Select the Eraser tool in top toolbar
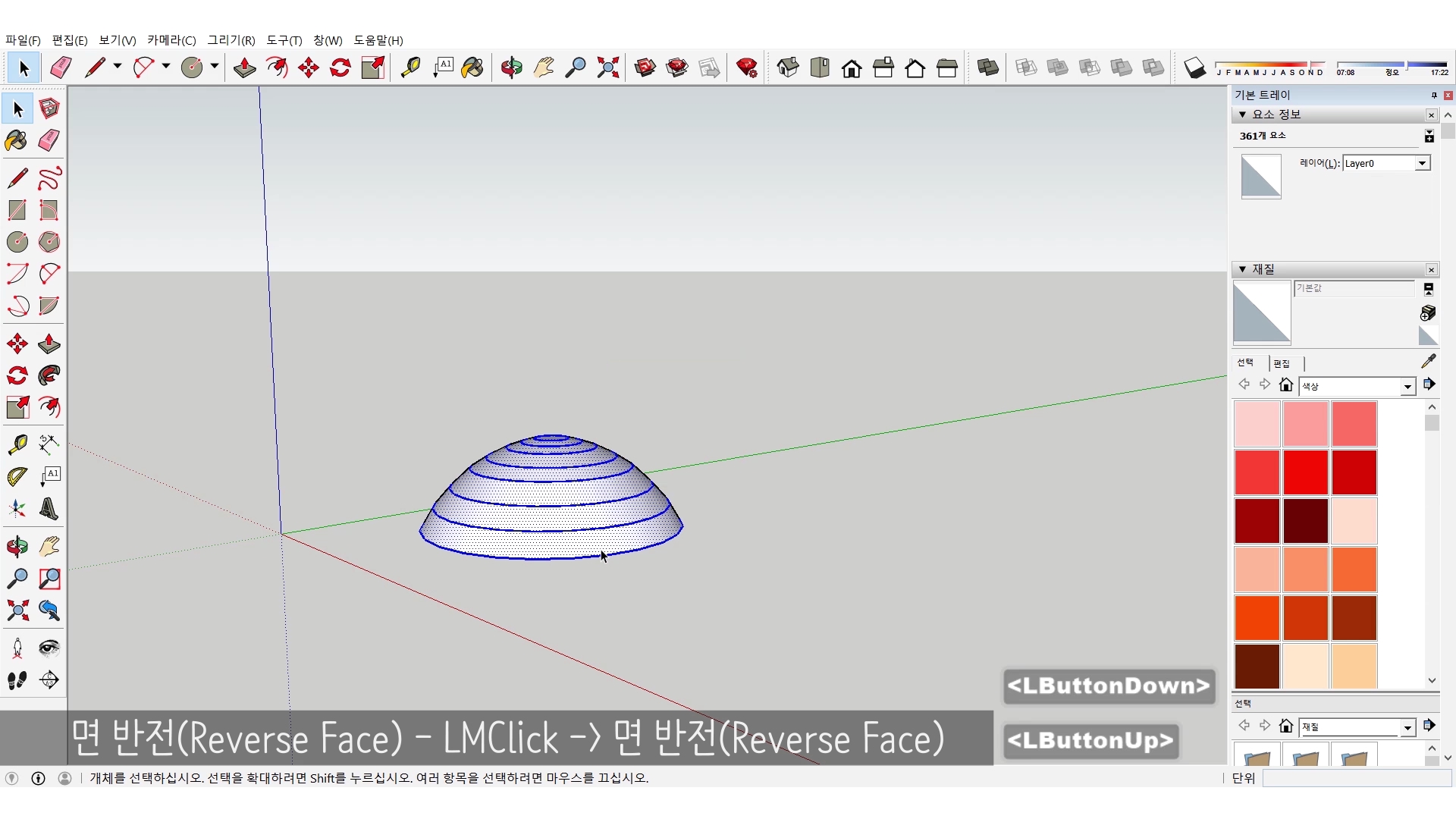1456x819 pixels. pos(61,67)
